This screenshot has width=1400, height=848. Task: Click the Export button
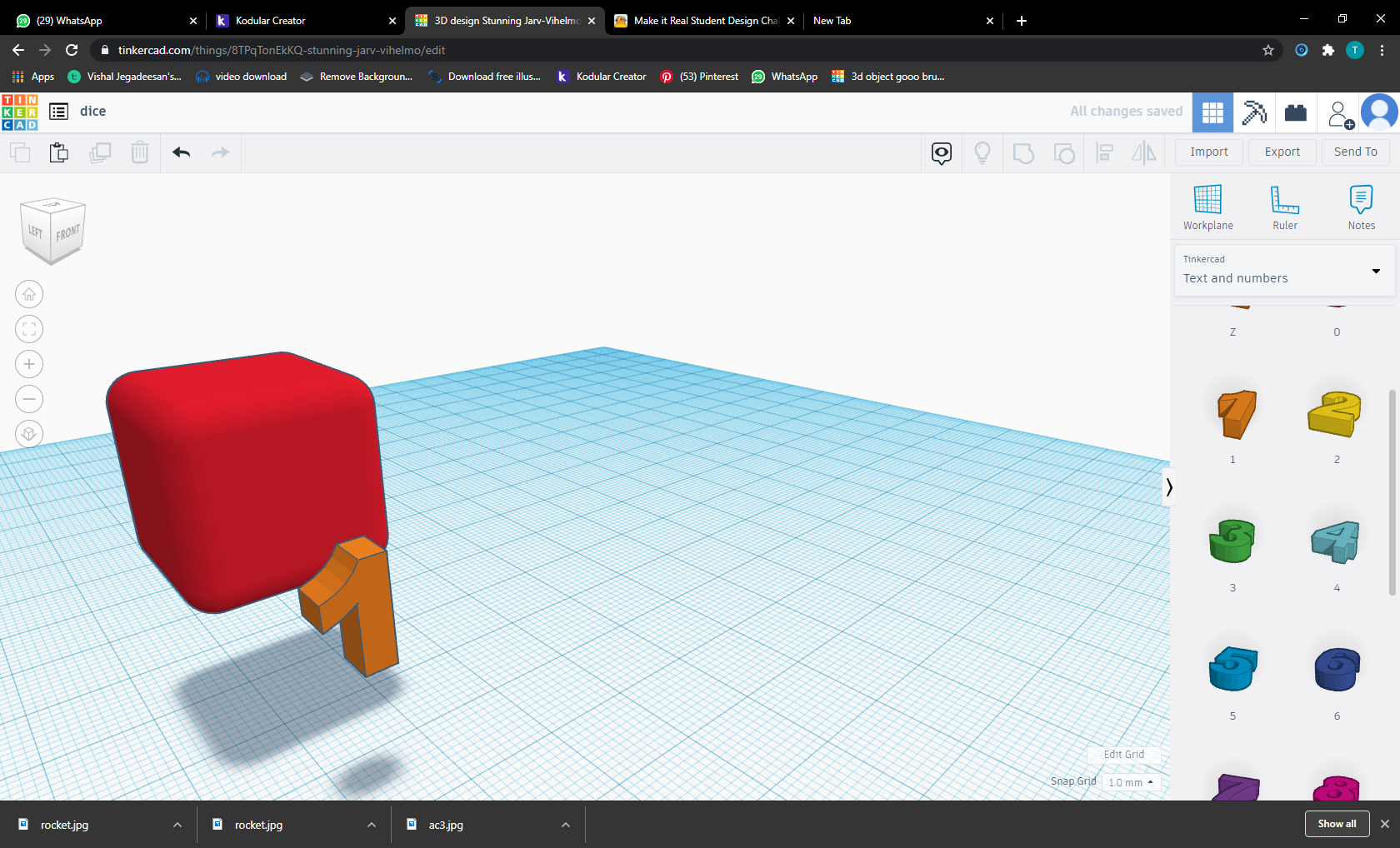click(1282, 152)
